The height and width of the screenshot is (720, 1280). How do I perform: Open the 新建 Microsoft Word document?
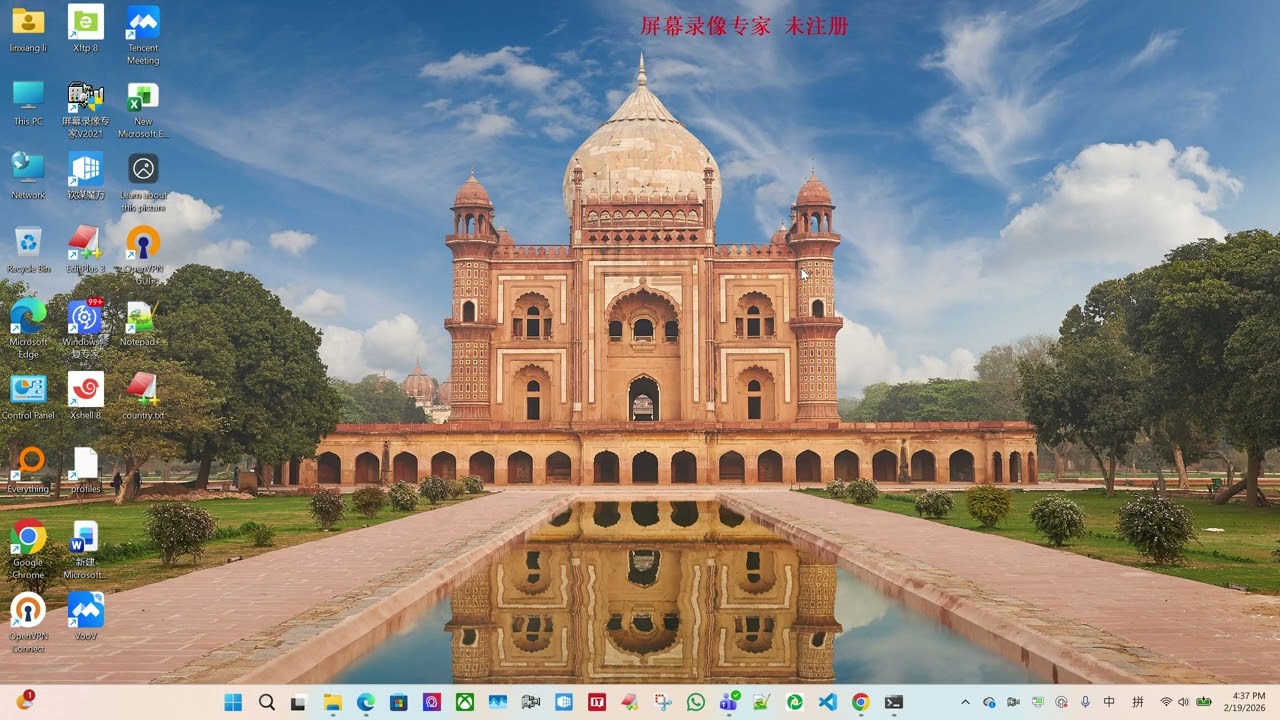[85, 549]
